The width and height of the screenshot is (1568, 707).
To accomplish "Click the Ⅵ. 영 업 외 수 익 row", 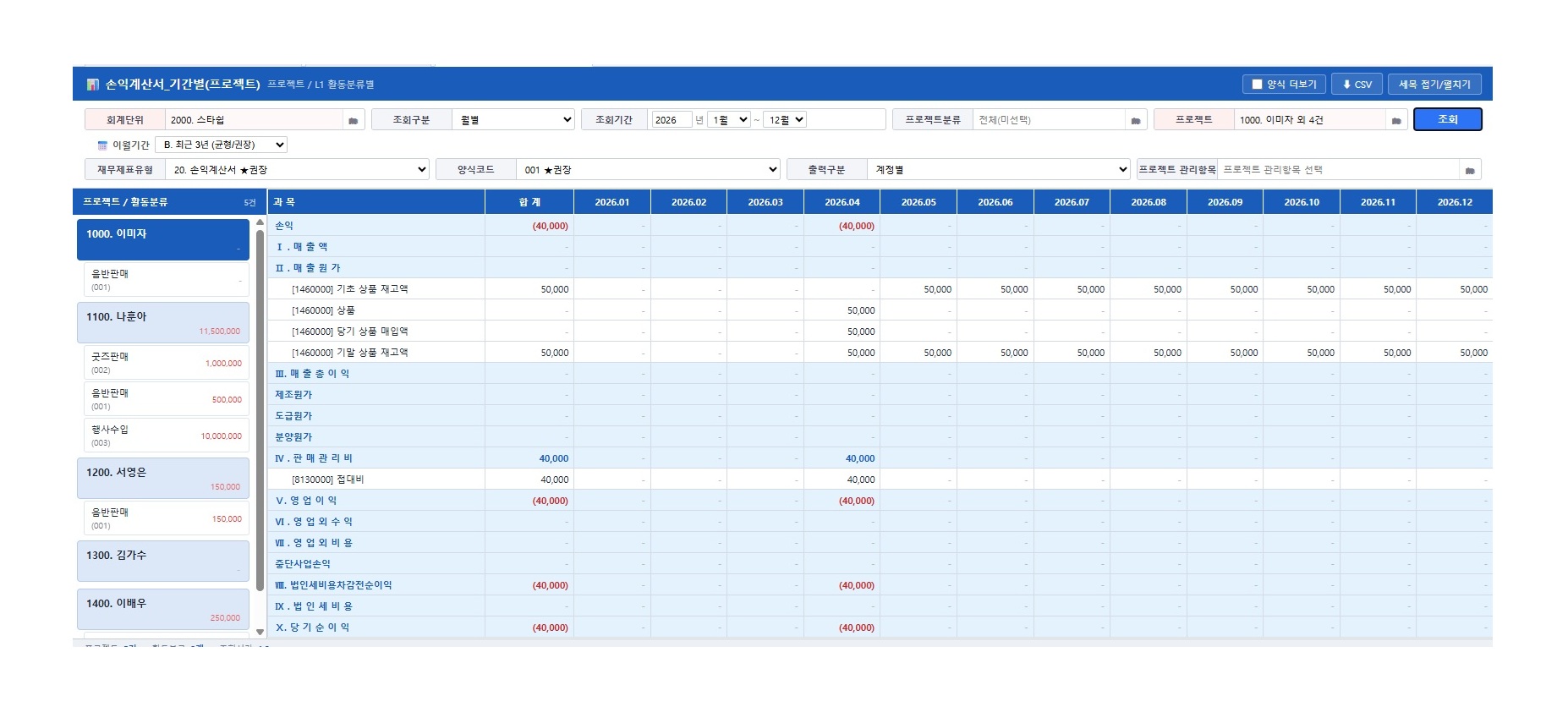I will click(880, 522).
